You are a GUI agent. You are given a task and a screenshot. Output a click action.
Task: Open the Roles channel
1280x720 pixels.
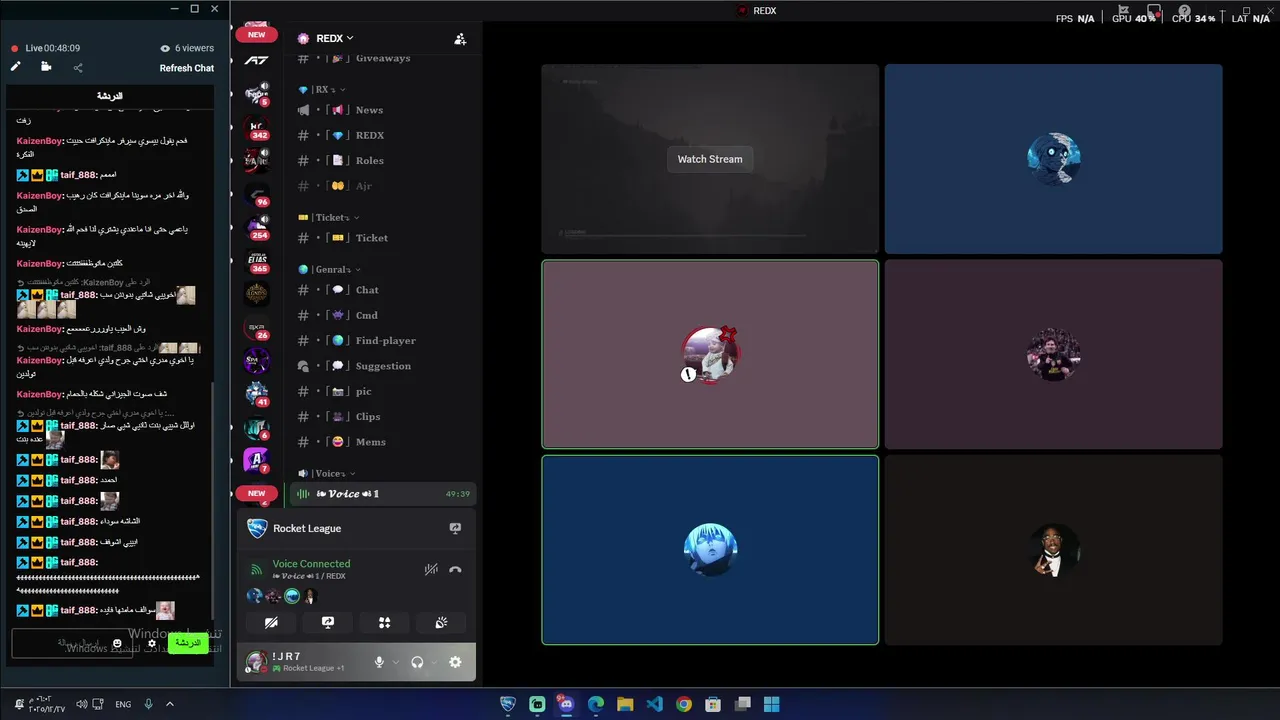click(x=383, y=160)
